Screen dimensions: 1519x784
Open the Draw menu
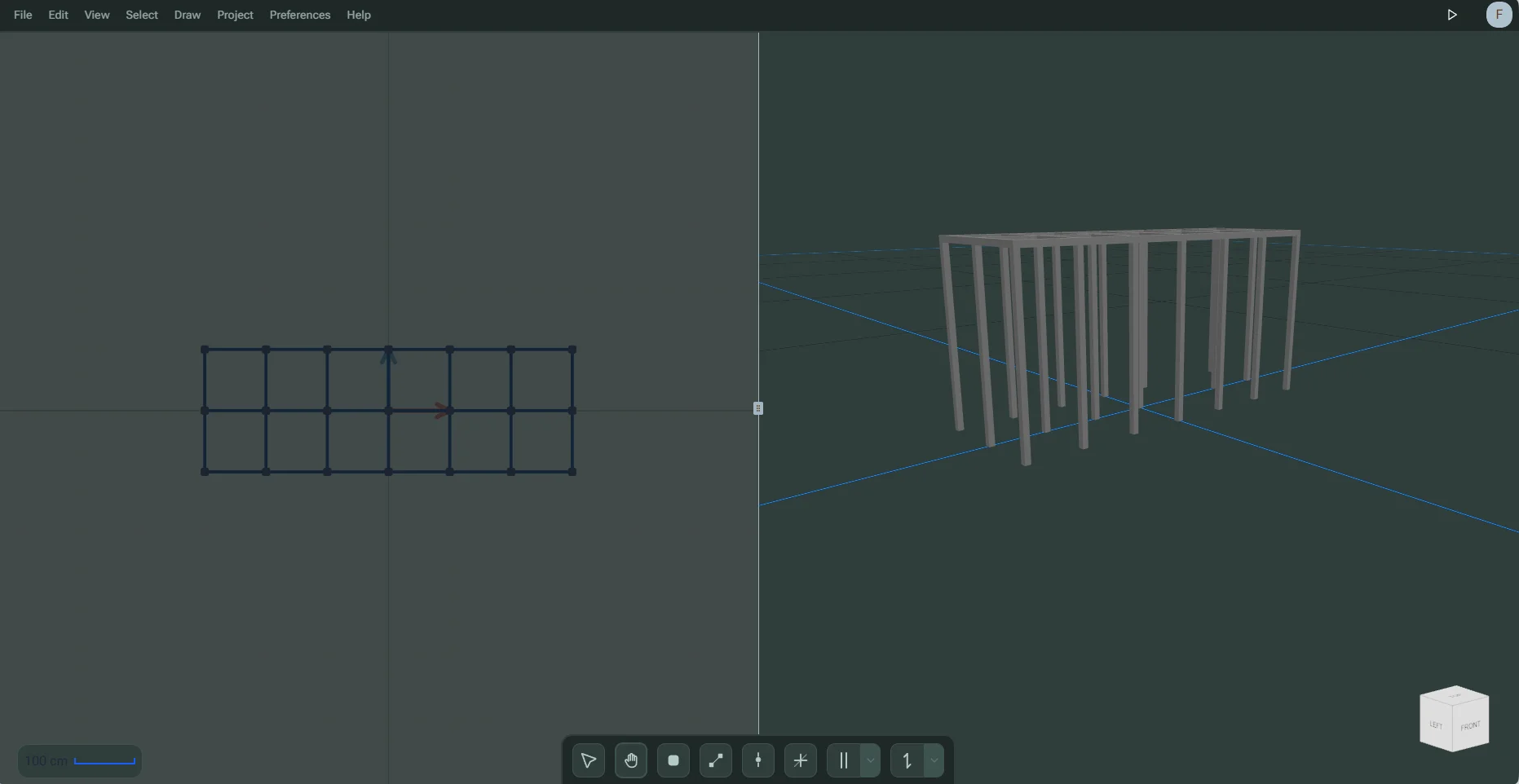[x=187, y=15]
